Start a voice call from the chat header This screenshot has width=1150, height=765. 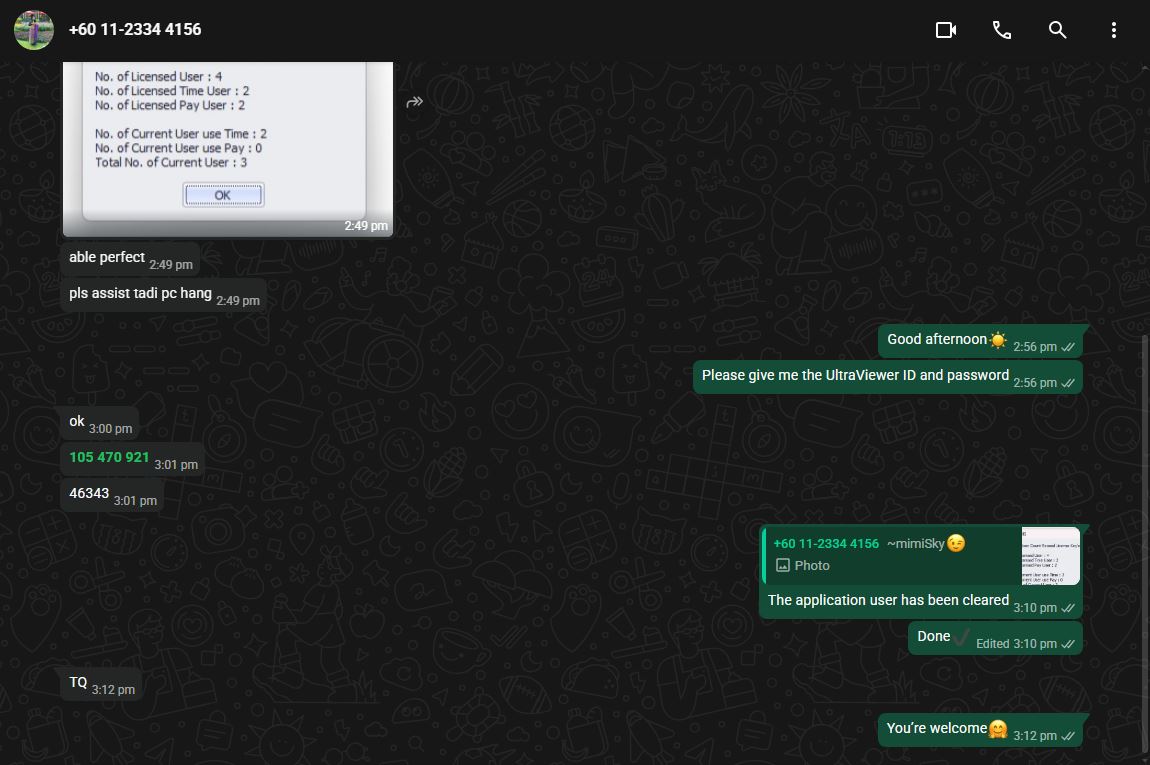click(1001, 30)
